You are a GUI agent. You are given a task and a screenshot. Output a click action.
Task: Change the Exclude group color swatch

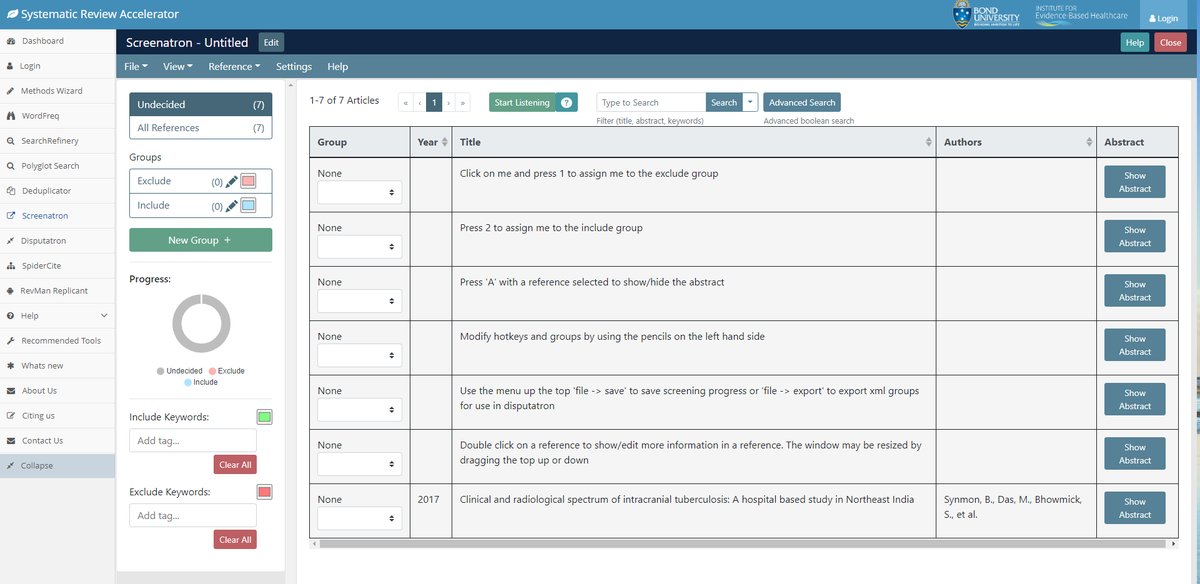249,181
